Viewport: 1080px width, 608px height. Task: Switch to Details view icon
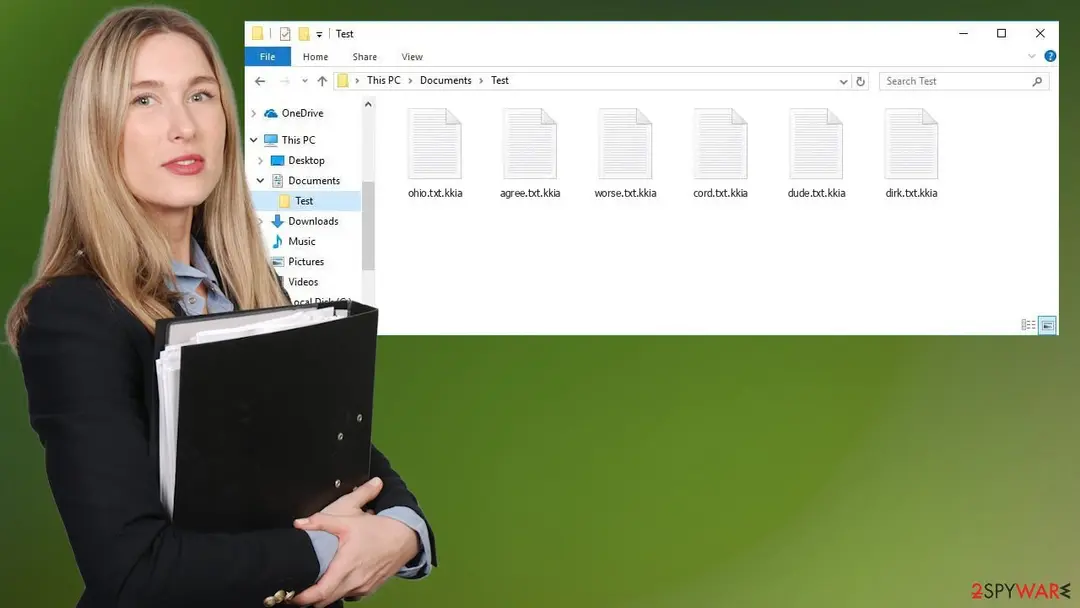point(1028,325)
